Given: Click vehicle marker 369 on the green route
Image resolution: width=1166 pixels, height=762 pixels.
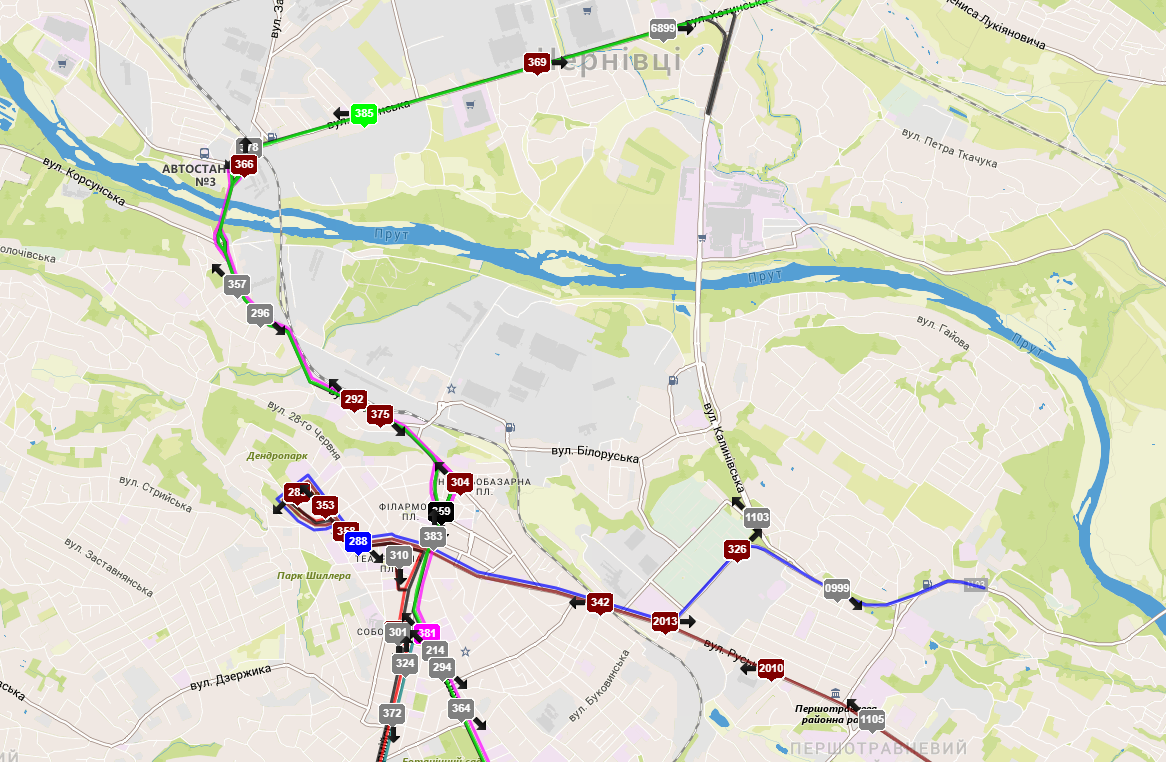Looking at the screenshot, I should [x=537, y=63].
